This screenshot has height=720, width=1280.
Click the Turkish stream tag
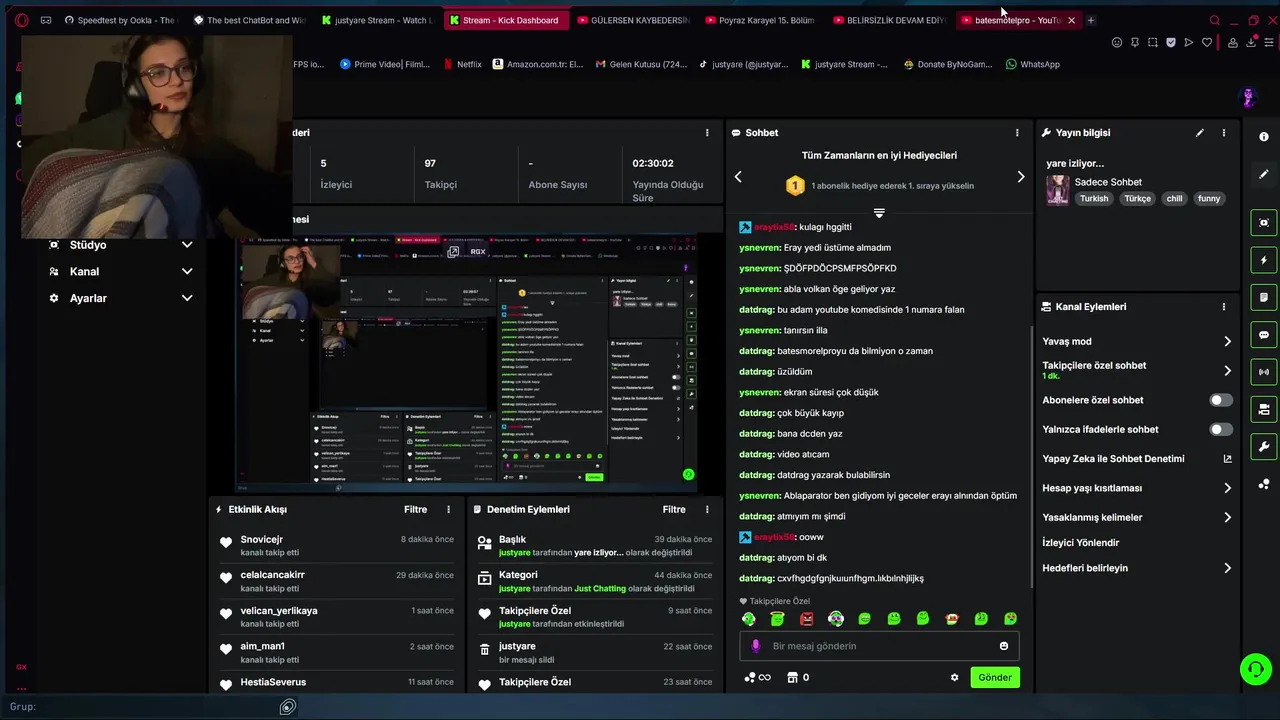(1093, 198)
